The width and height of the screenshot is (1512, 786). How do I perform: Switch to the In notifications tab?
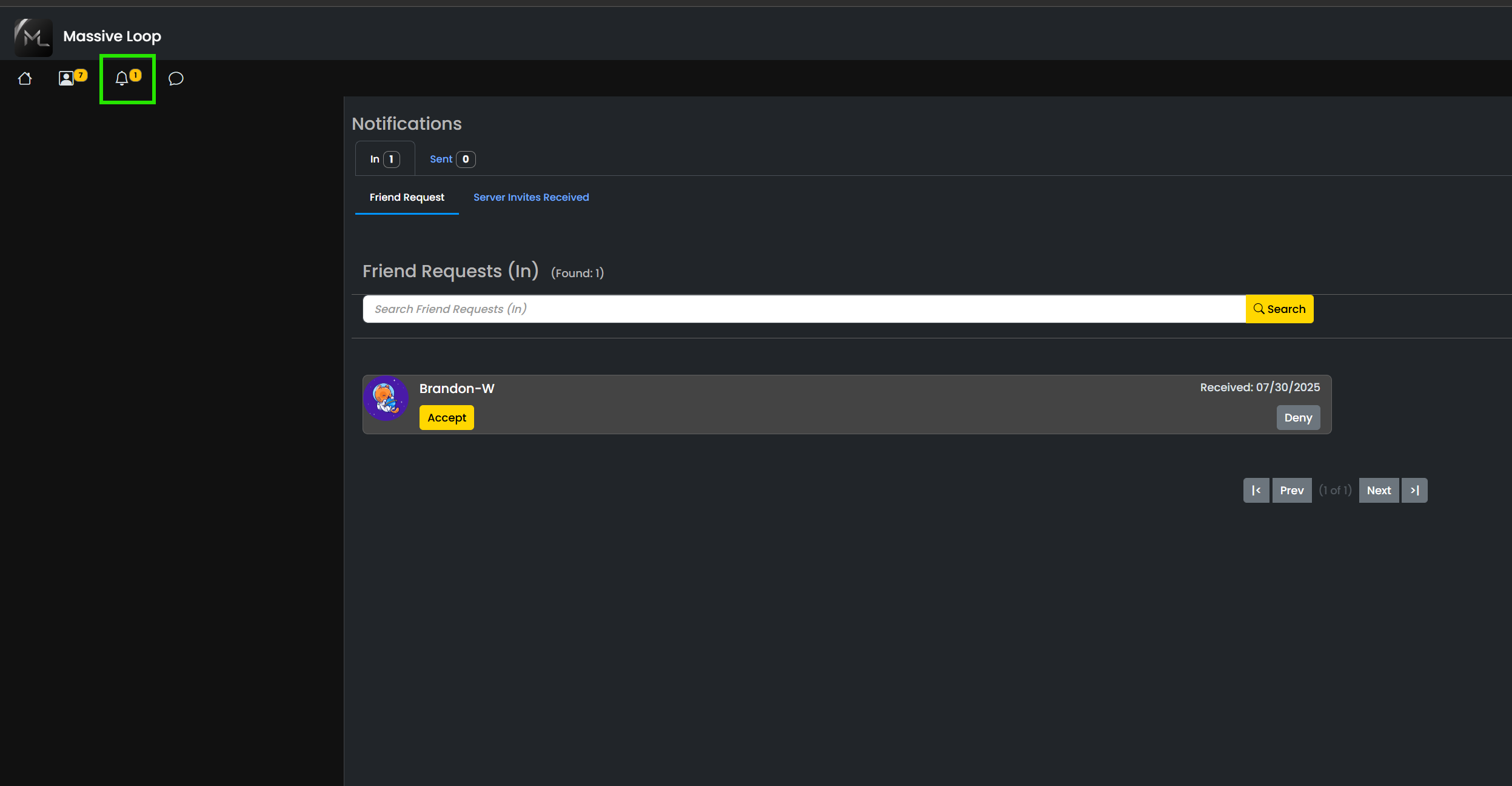point(384,159)
